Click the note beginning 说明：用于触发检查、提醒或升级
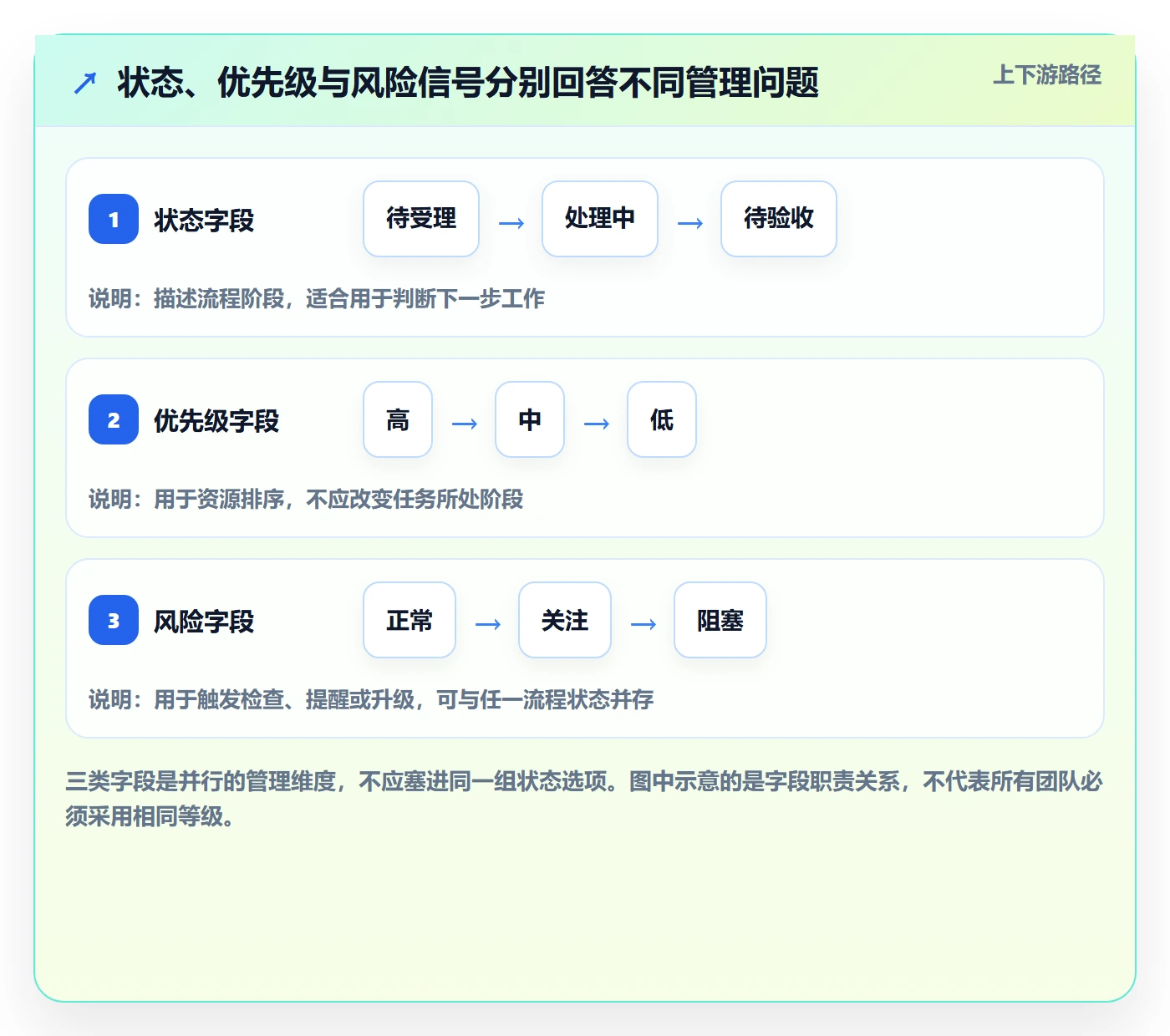The image size is (1170, 1036). (x=371, y=699)
